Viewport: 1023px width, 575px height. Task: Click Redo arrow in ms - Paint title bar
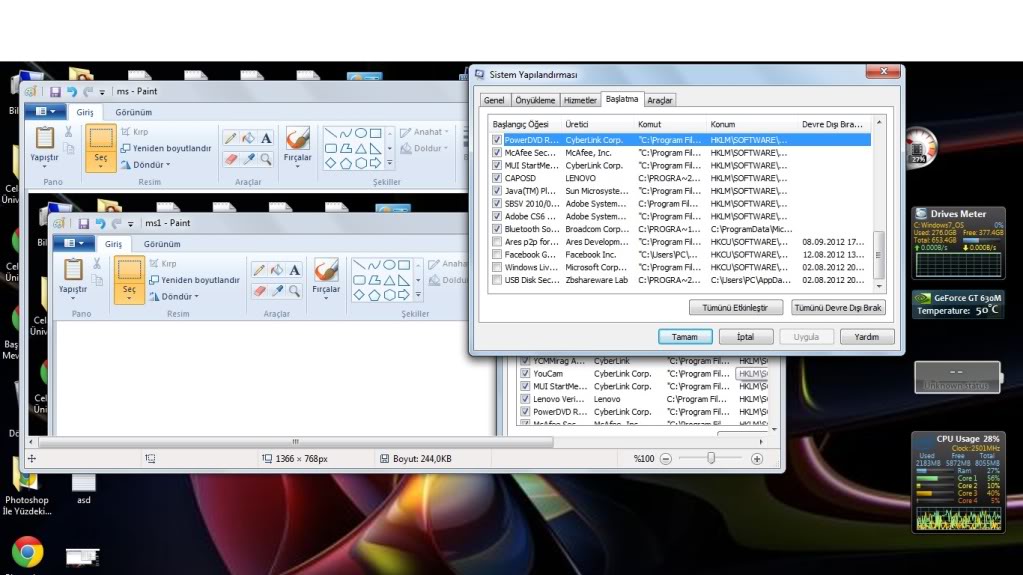point(87,92)
